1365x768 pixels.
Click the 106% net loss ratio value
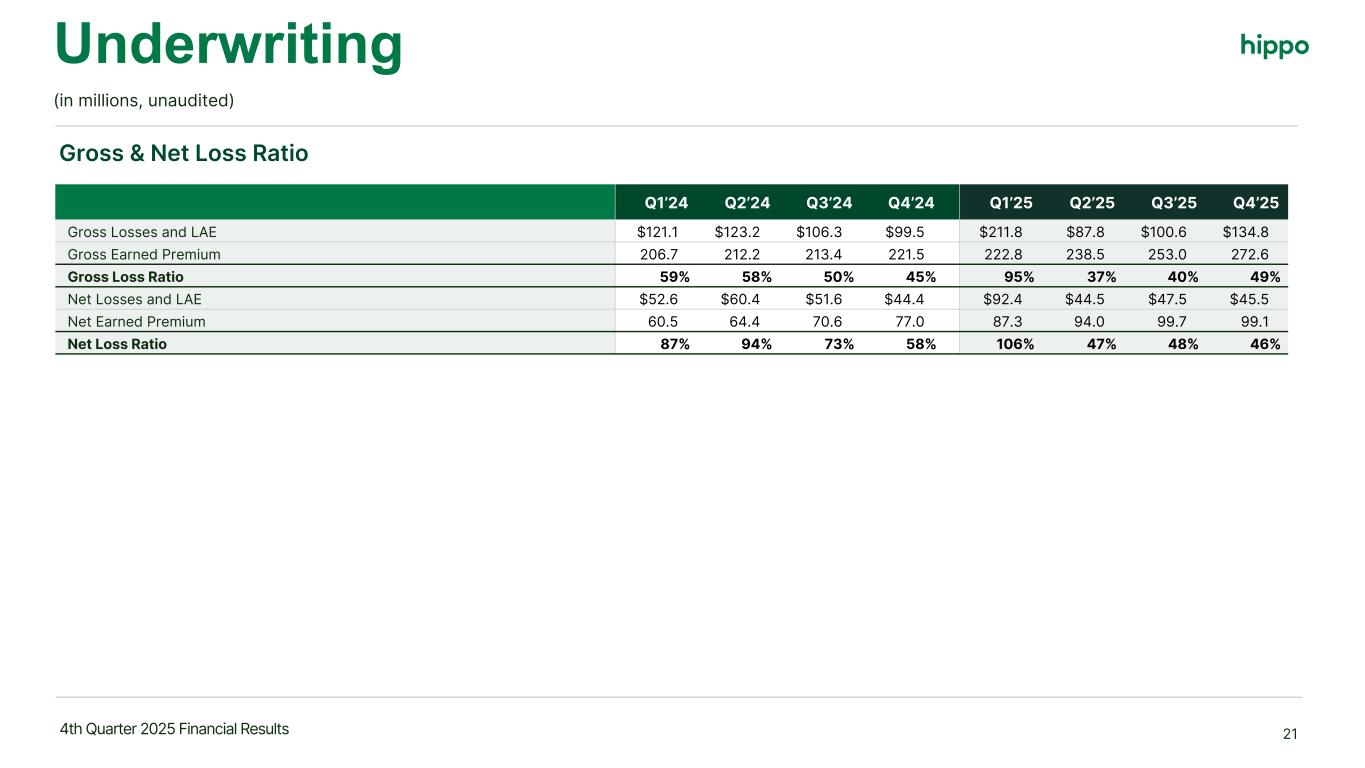tap(1015, 344)
